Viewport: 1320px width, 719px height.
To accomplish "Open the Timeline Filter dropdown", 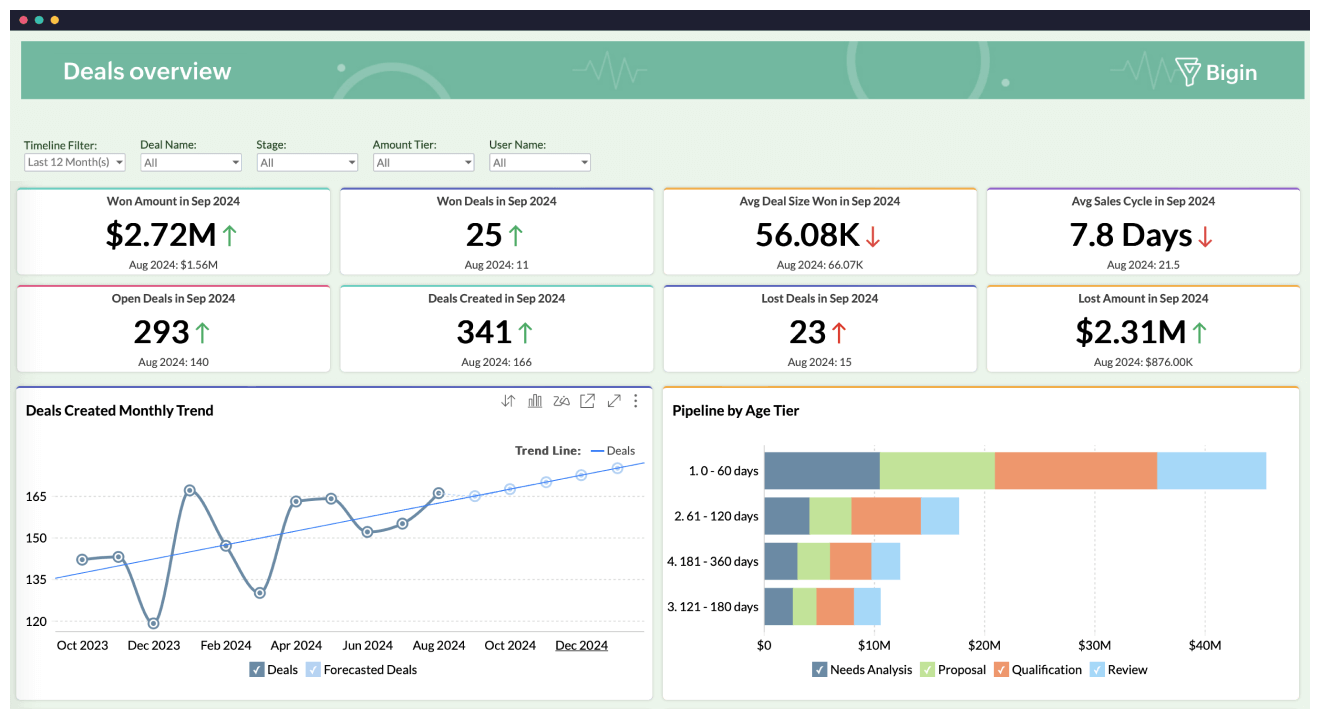I will (x=75, y=162).
